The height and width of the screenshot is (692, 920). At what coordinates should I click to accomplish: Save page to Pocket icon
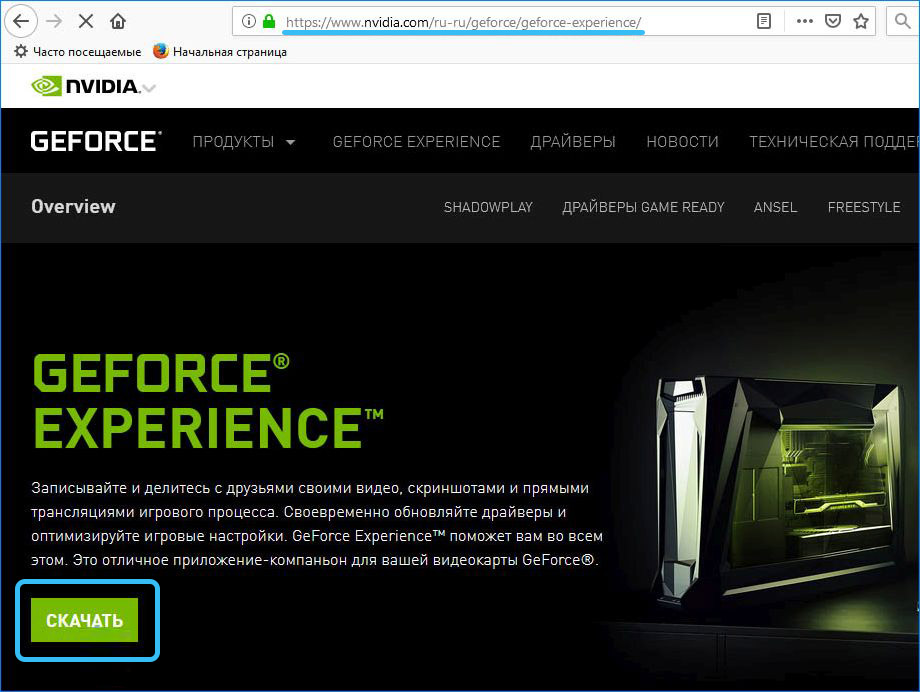click(x=832, y=21)
